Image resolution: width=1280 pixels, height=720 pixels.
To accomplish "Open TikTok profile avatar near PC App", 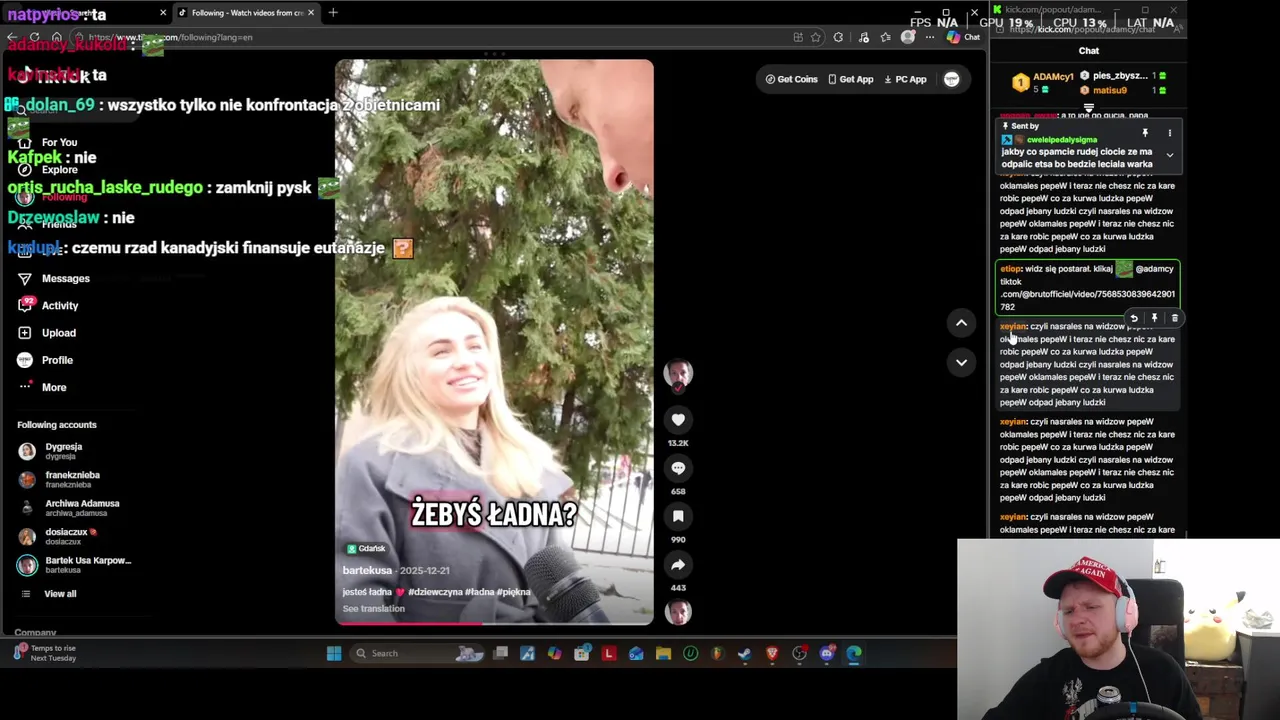I will [x=951, y=79].
